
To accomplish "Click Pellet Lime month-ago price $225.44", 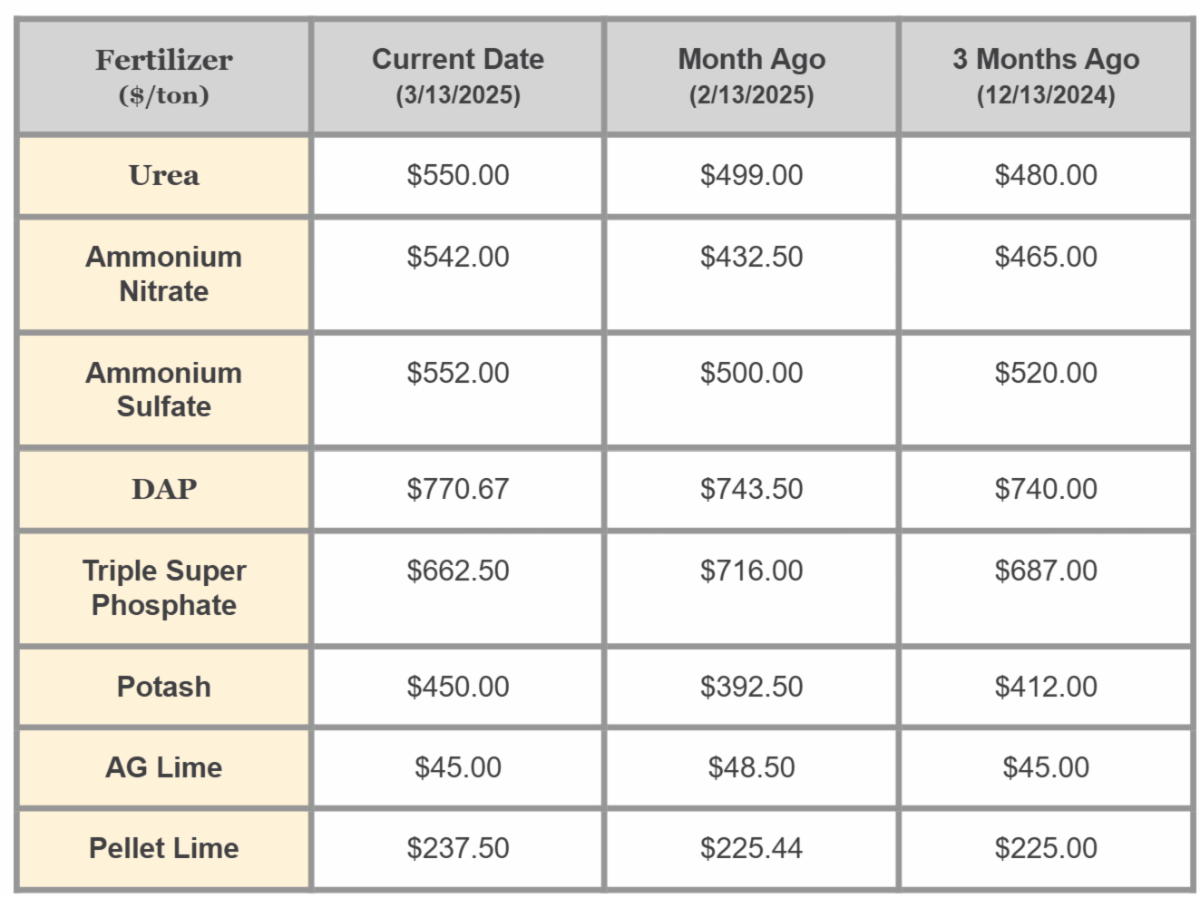I will pos(751,849).
